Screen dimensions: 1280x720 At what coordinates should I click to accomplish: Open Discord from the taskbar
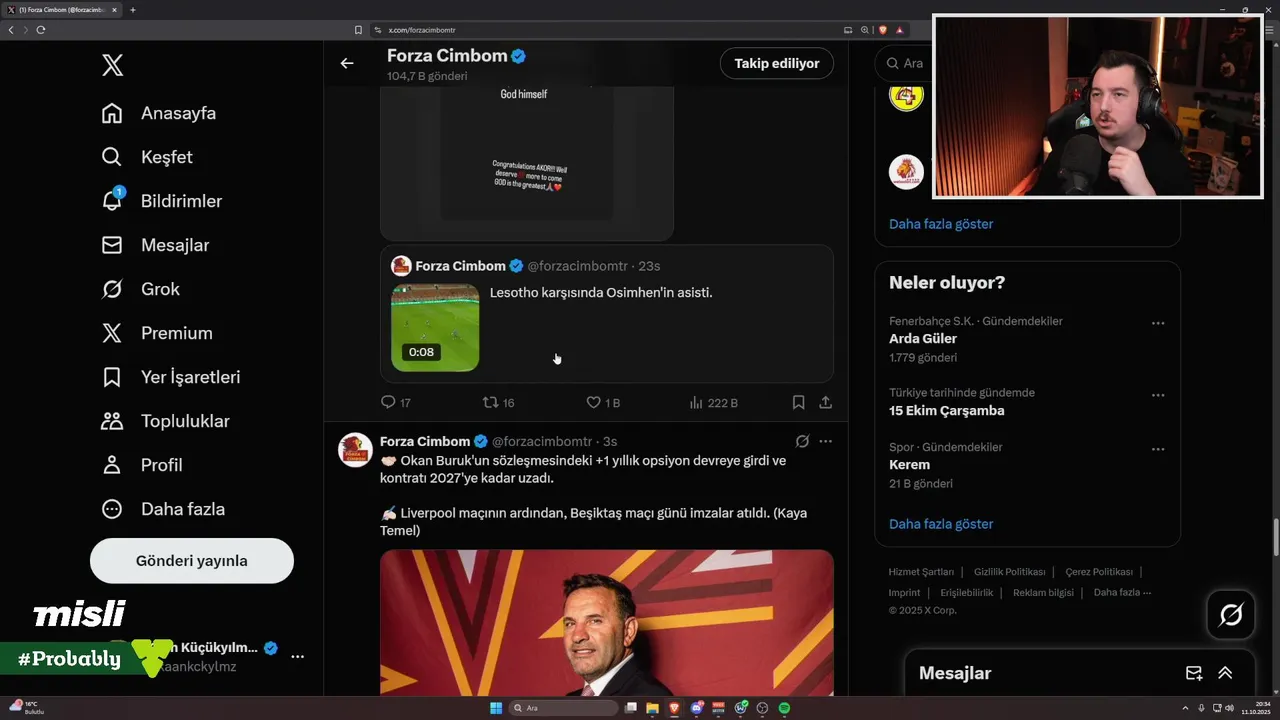pos(697,708)
